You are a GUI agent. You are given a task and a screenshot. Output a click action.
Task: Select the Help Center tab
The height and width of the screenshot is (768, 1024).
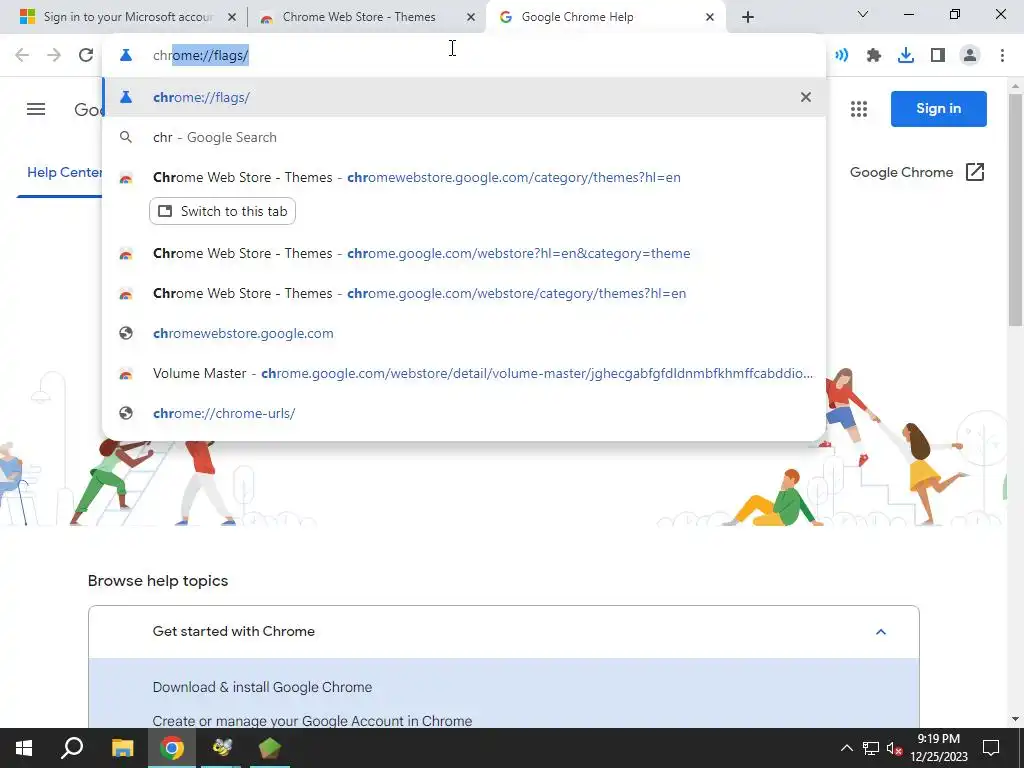pyautogui.click(x=65, y=172)
